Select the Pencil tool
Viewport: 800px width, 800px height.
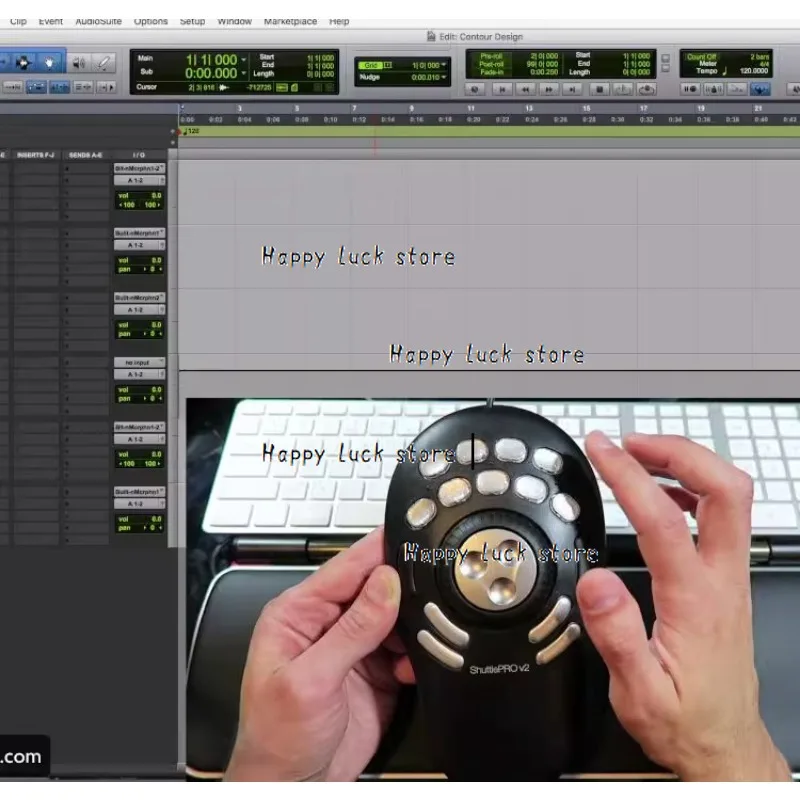(104, 62)
